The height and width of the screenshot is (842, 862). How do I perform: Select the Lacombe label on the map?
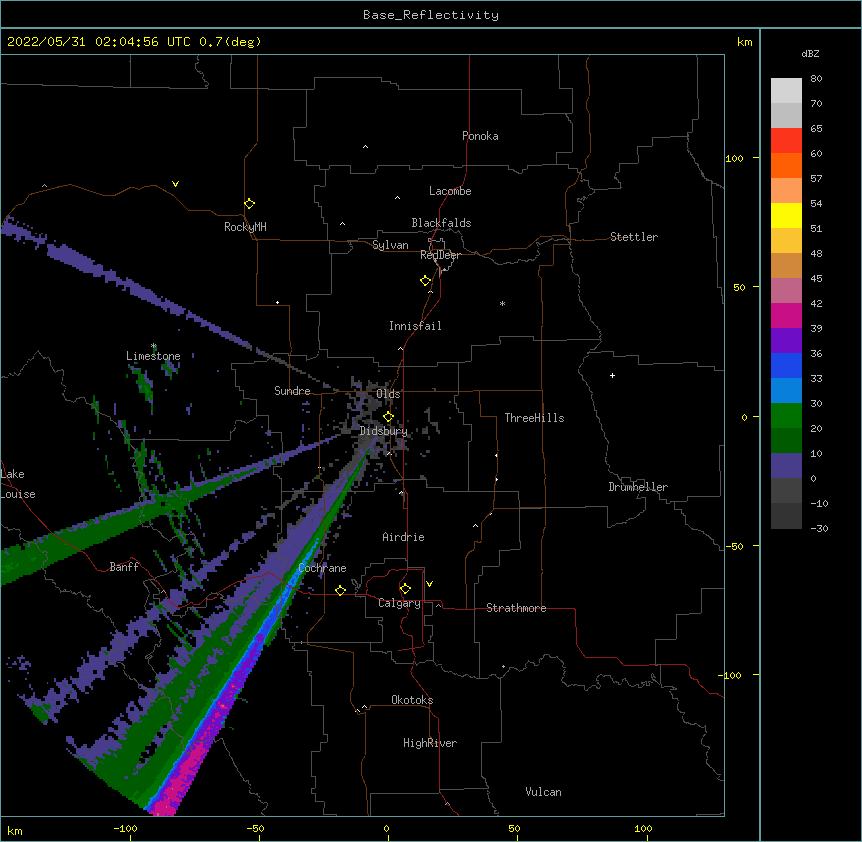tap(450, 191)
